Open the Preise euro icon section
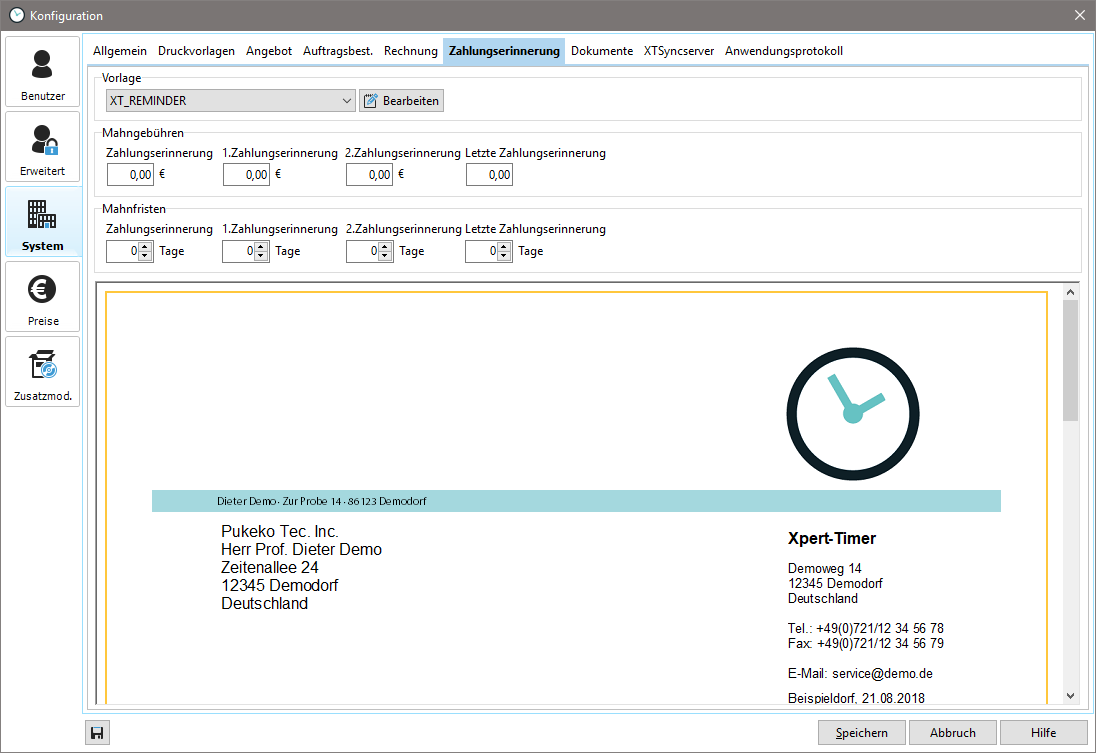 click(x=42, y=297)
